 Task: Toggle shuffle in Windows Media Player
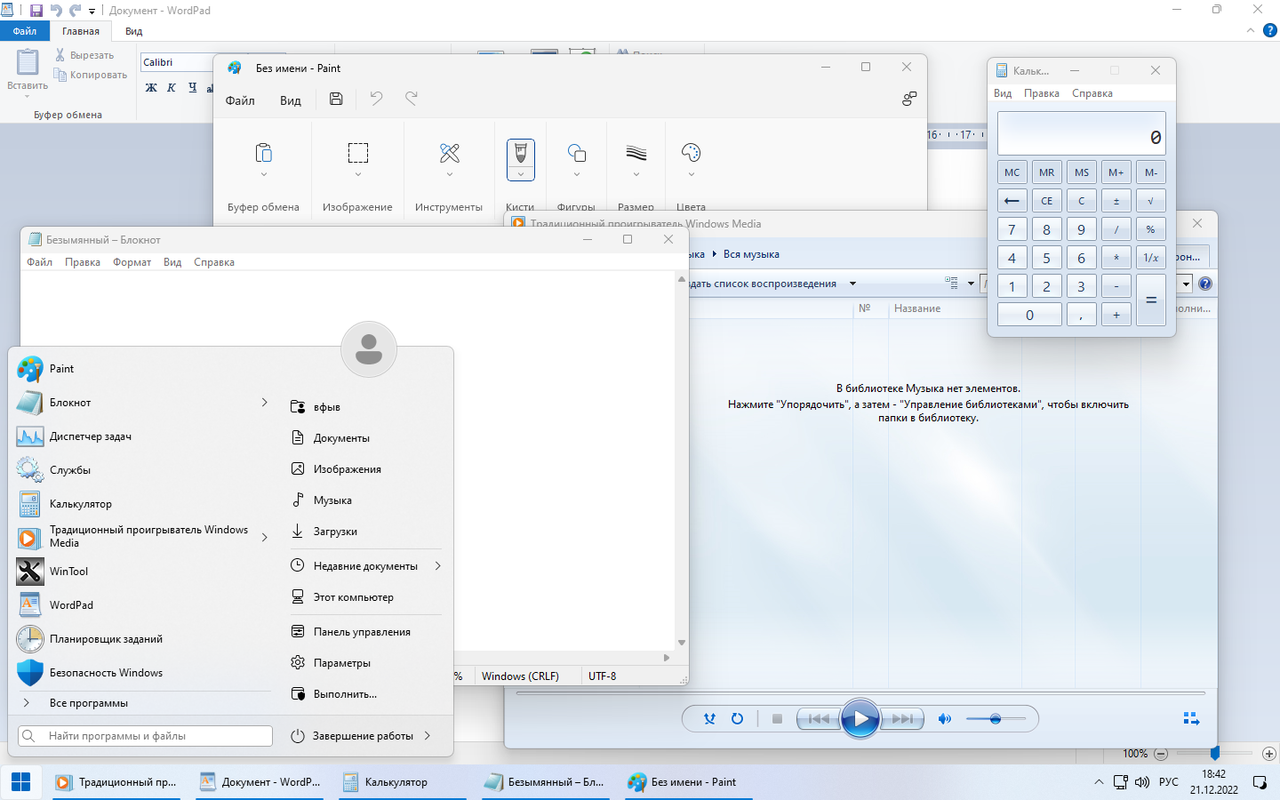[710, 719]
